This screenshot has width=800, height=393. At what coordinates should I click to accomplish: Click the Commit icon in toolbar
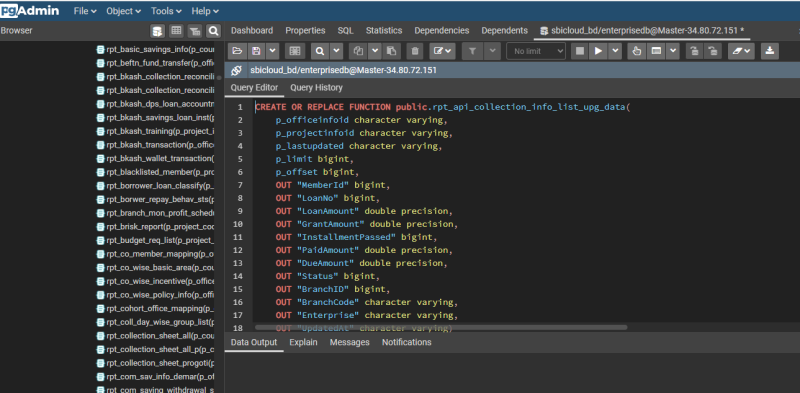coord(694,51)
